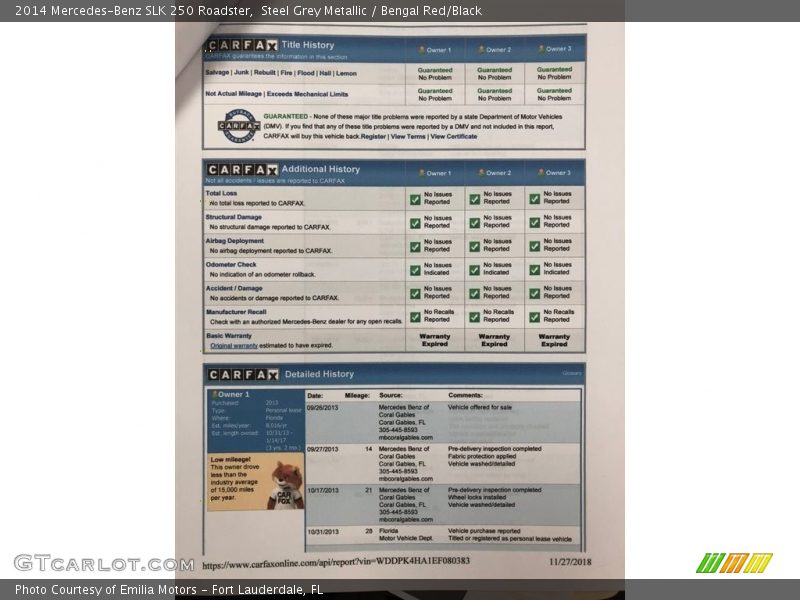Click the Register link in guarantee text
Screen dimensions: 800x600
pyautogui.click(x=373, y=137)
